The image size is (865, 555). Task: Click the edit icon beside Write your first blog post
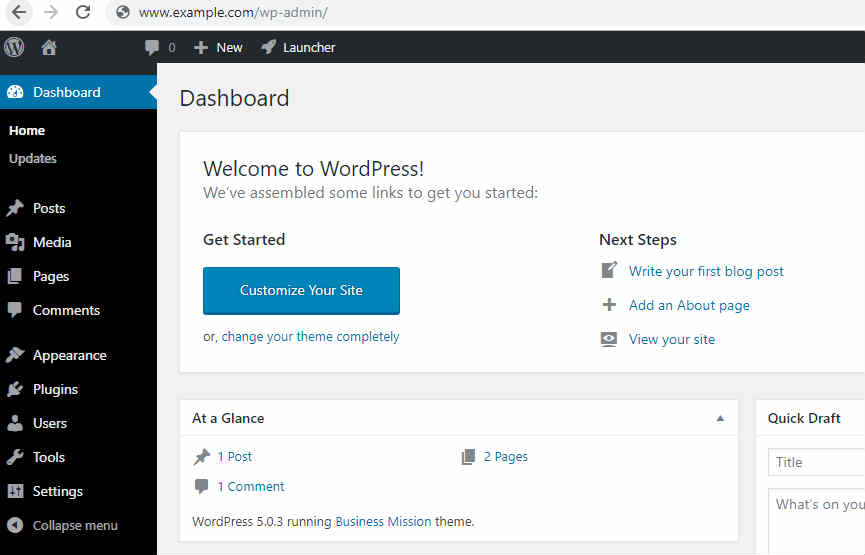(x=609, y=270)
